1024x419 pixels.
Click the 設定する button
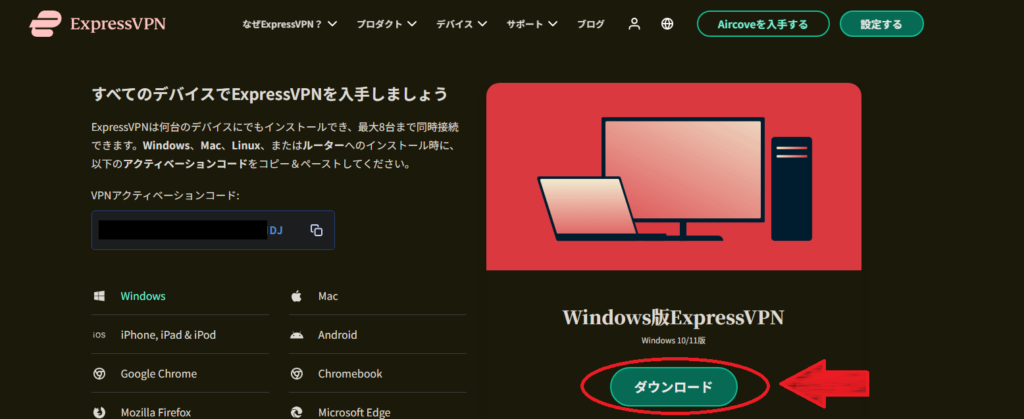click(881, 24)
